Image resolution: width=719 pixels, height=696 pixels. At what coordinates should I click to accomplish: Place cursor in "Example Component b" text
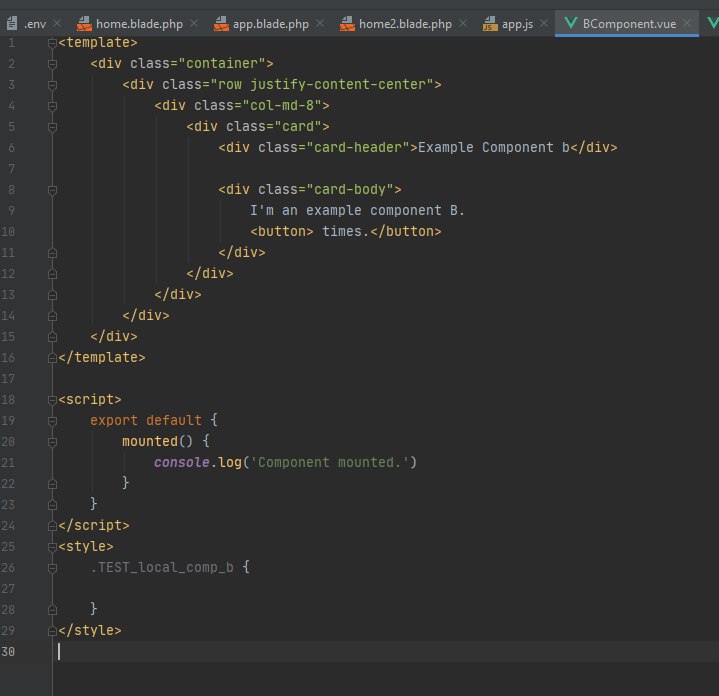tap(494, 148)
